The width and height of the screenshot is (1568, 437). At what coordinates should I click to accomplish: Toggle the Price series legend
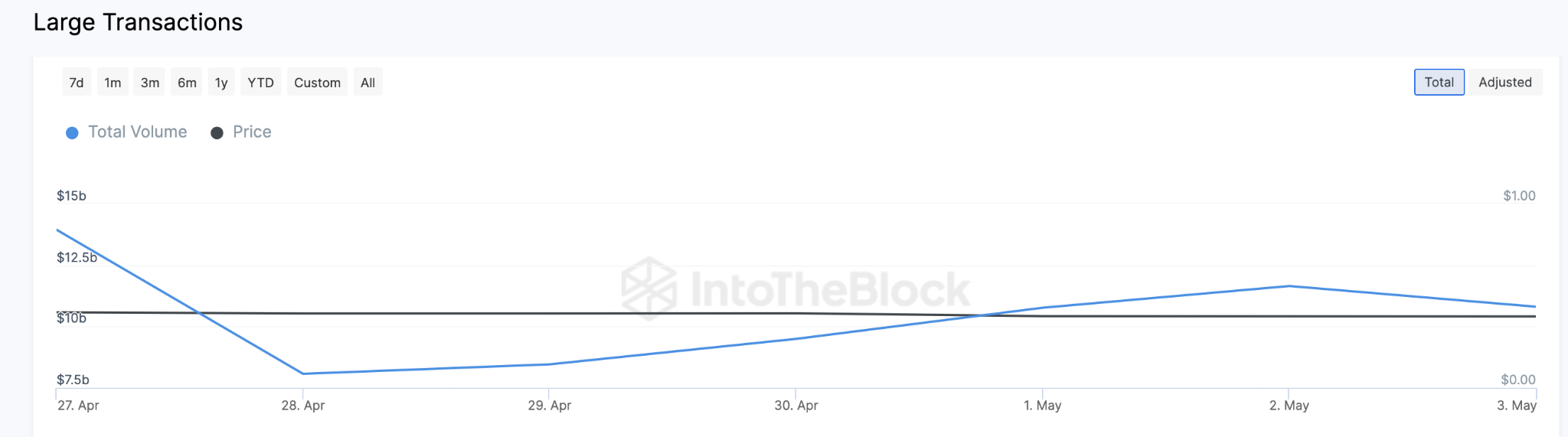(x=252, y=132)
